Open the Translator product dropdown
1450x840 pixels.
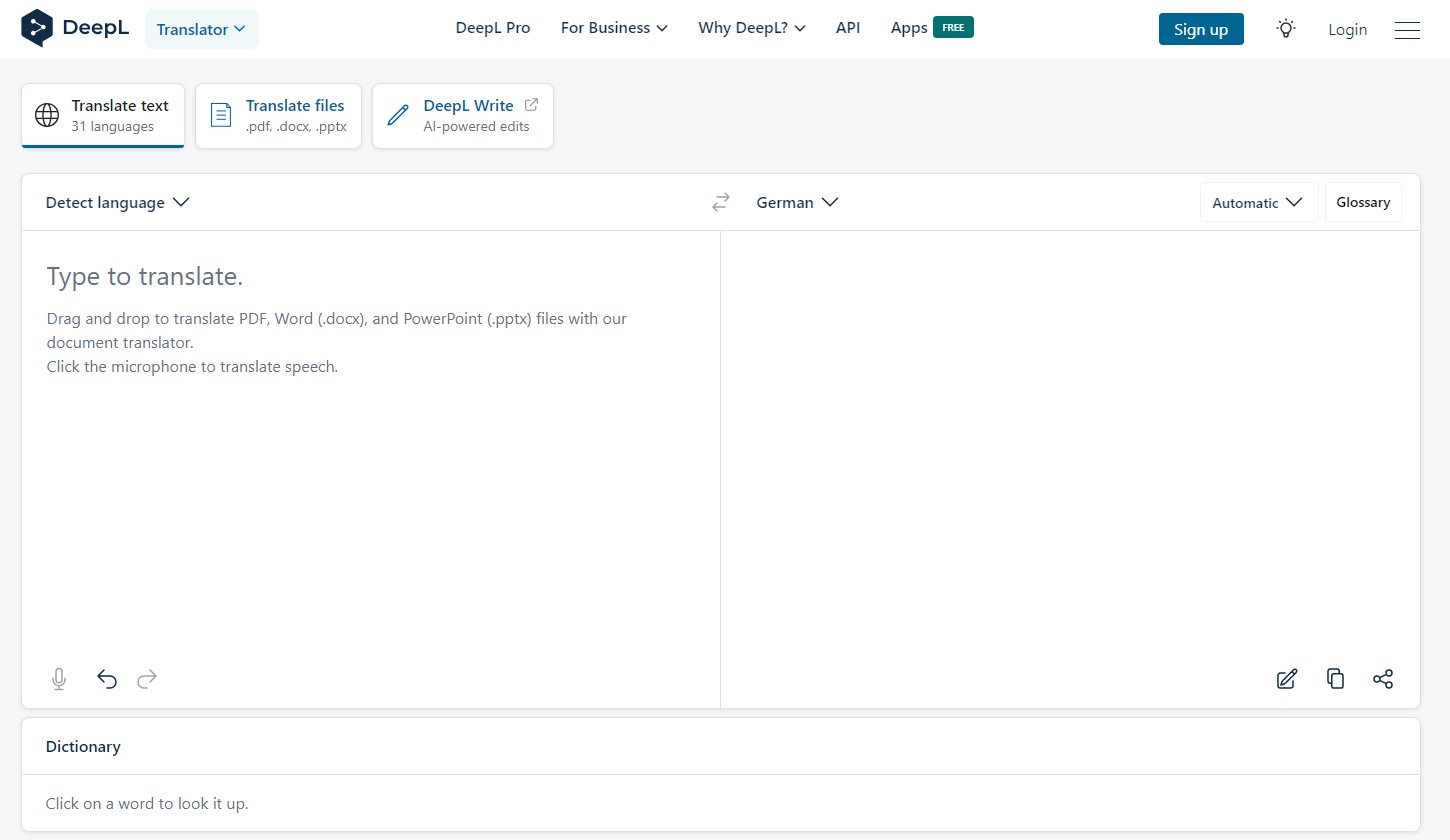click(x=202, y=29)
